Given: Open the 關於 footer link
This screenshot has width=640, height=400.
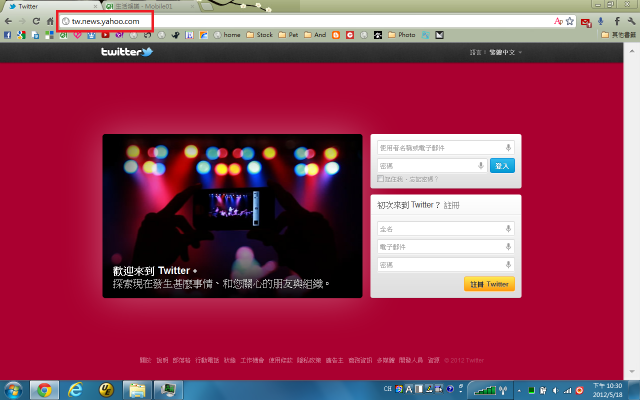Looking at the screenshot, I should point(145,360).
